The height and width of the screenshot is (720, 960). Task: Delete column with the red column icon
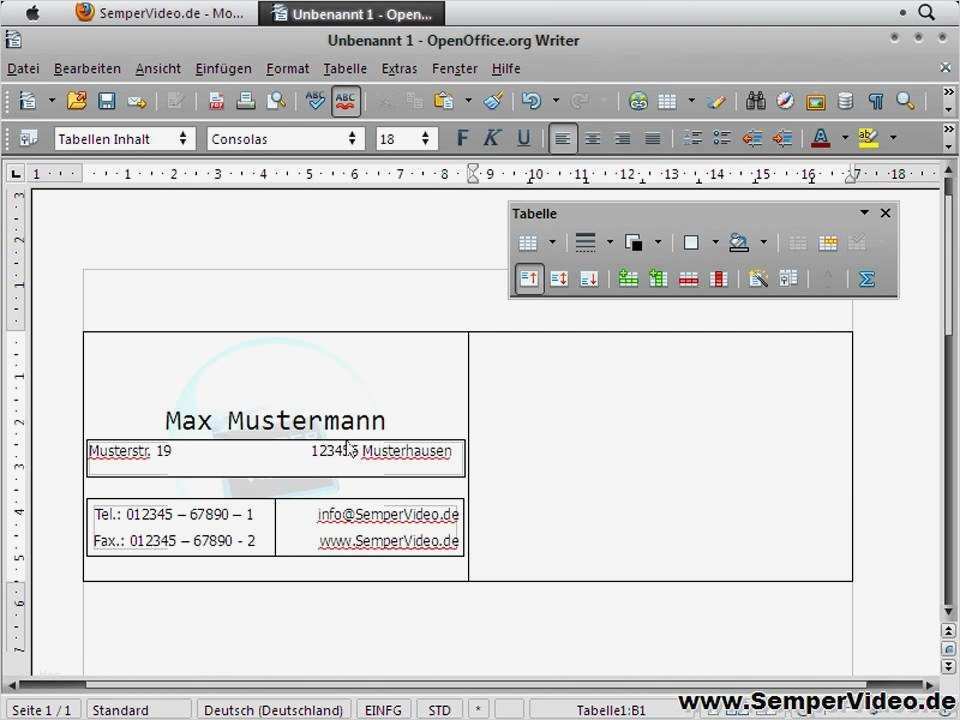[x=718, y=279]
